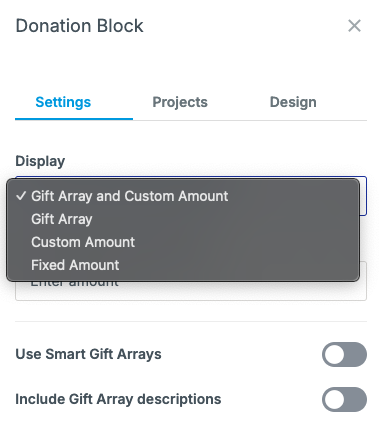Enable the Use Smart Gift Arrays switch
380x421 pixels.
coord(344,354)
